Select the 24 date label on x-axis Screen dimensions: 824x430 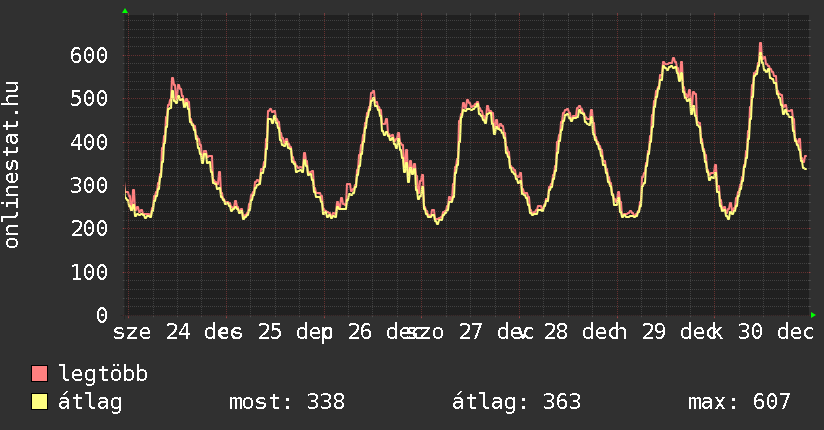[x=177, y=332]
